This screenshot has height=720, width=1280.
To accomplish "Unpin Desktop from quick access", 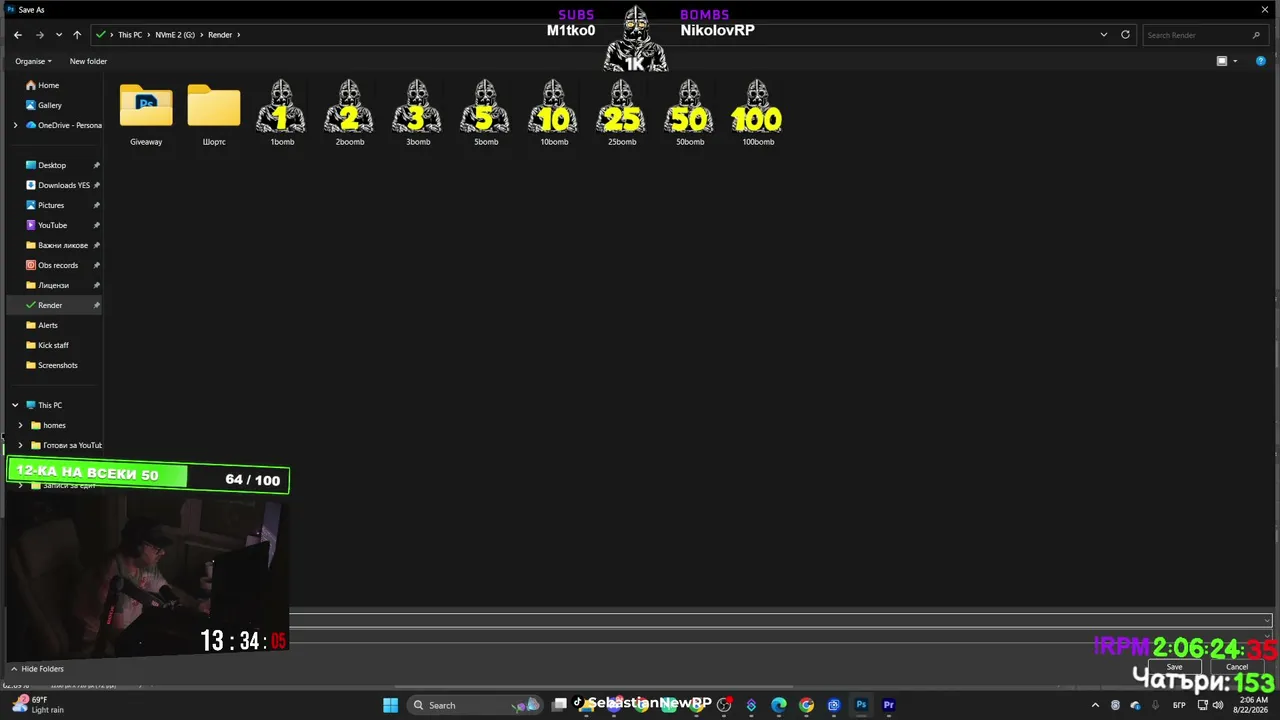I will [x=97, y=165].
